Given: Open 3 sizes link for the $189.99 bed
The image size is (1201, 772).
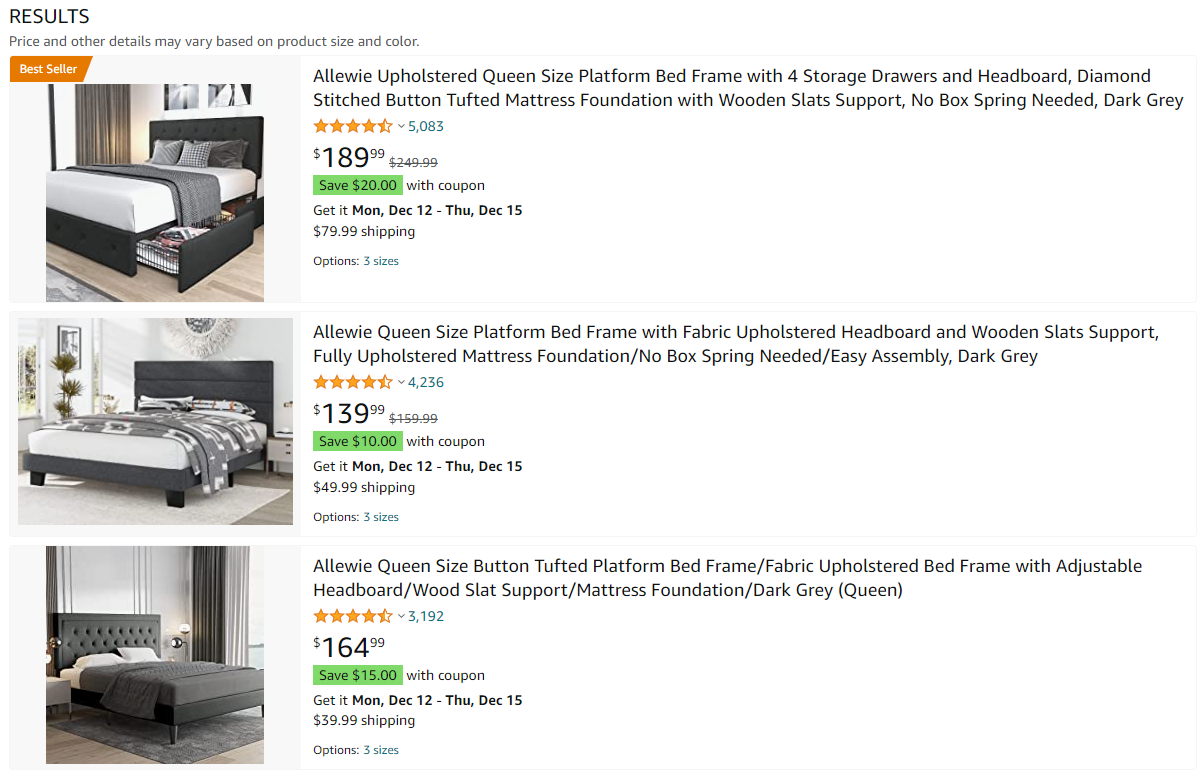Looking at the screenshot, I should pos(381,261).
